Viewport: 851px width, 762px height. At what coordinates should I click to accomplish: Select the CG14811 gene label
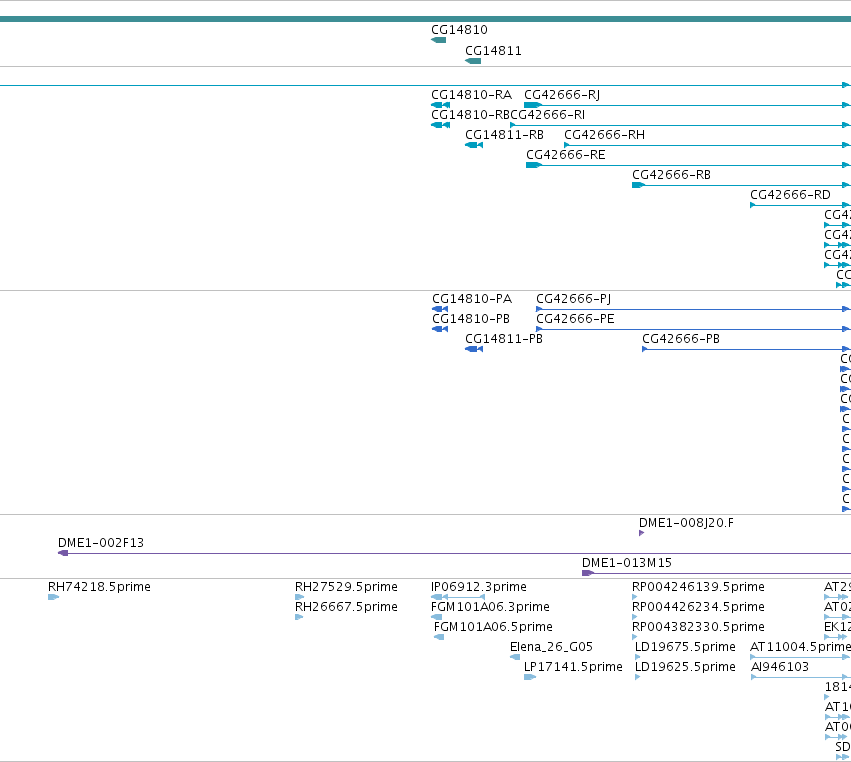coord(493,51)
